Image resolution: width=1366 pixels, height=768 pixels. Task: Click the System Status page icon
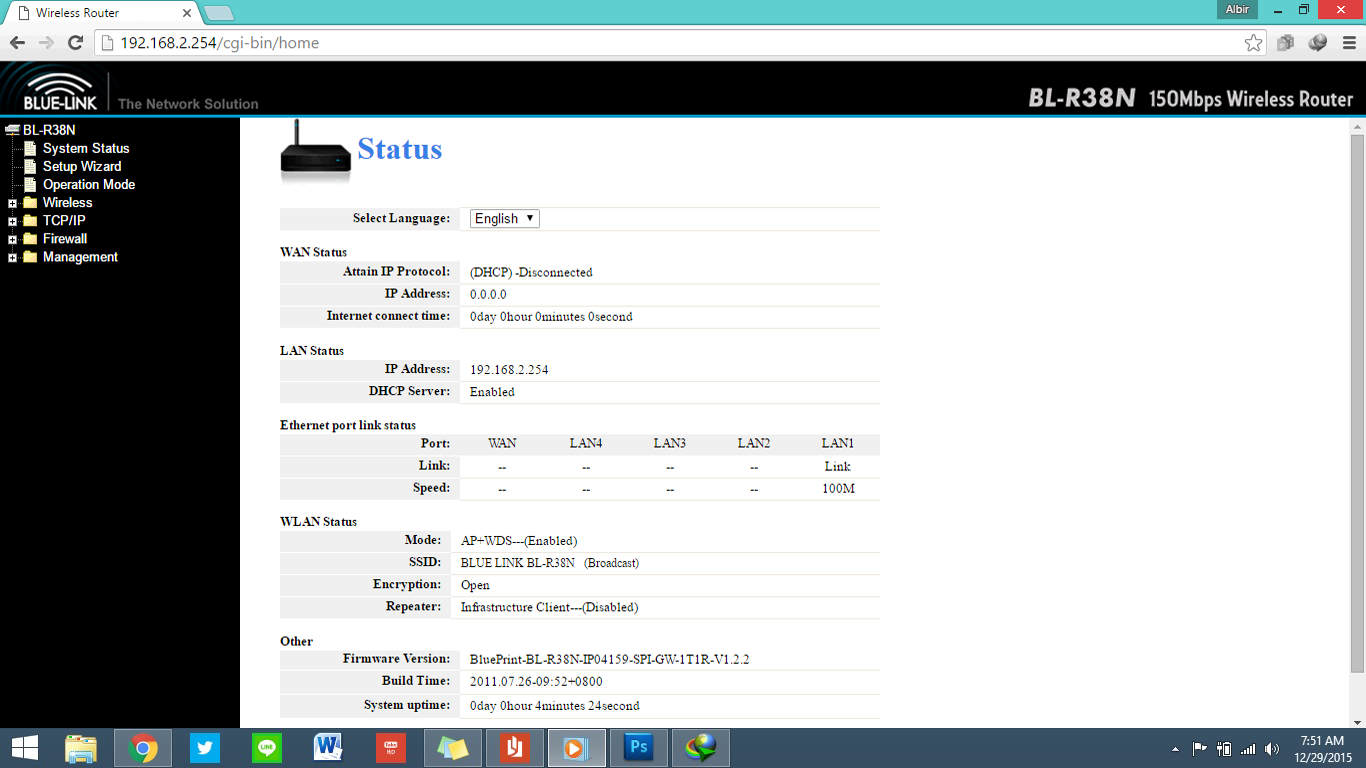point(30,148)
